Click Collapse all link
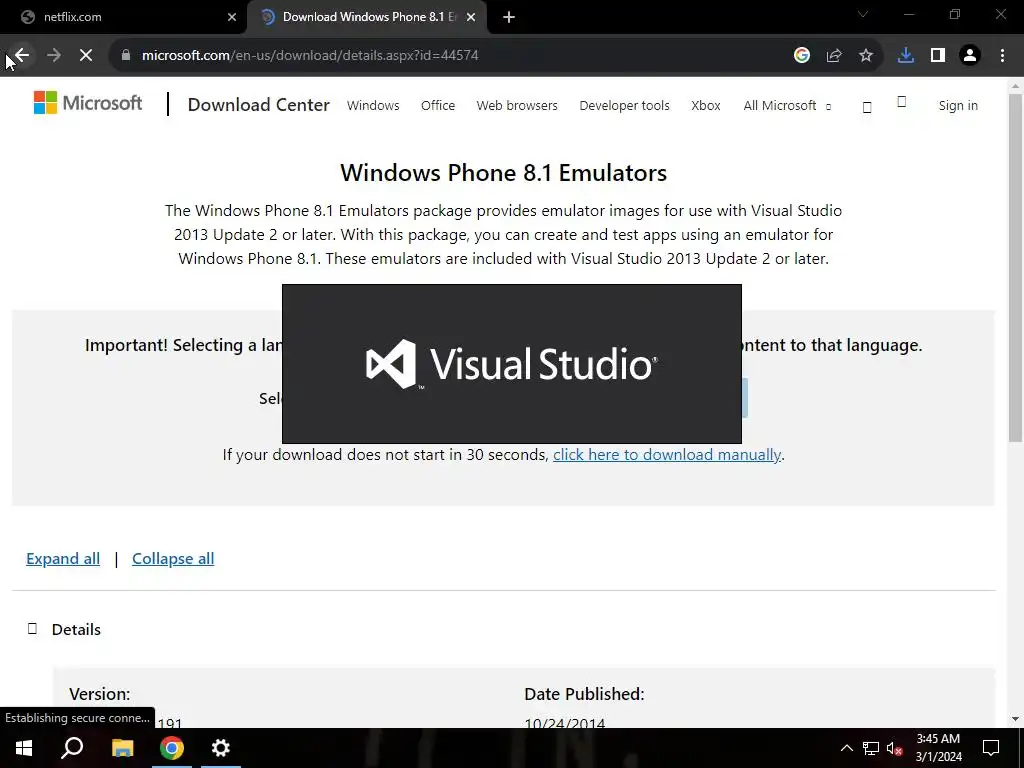The image size is (1024, 768). (173, 558)
